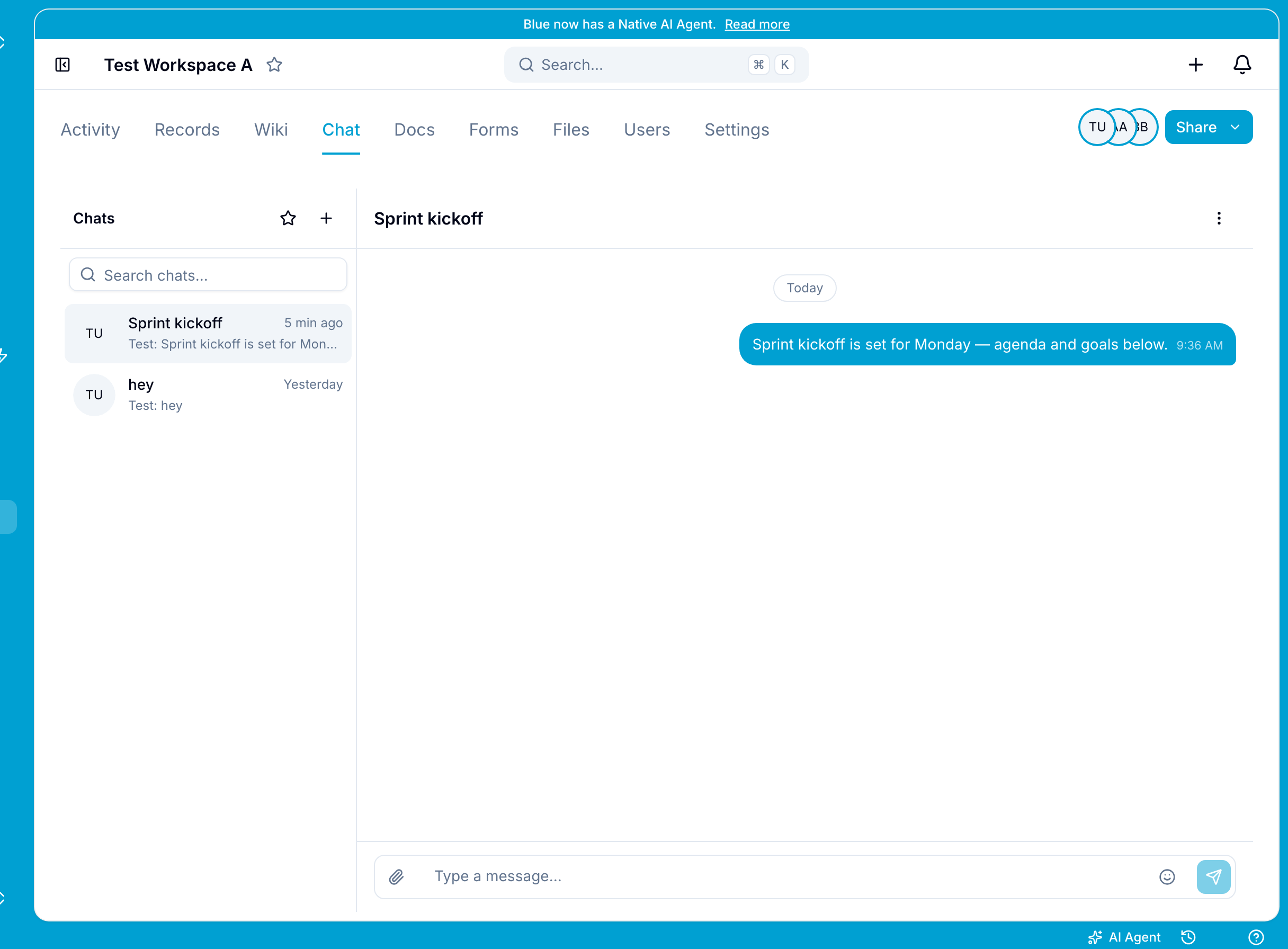Viewport: 1288px width, 949px height.
Task: Click the TU member avatar in header
Action: (x=1097, y=128)
